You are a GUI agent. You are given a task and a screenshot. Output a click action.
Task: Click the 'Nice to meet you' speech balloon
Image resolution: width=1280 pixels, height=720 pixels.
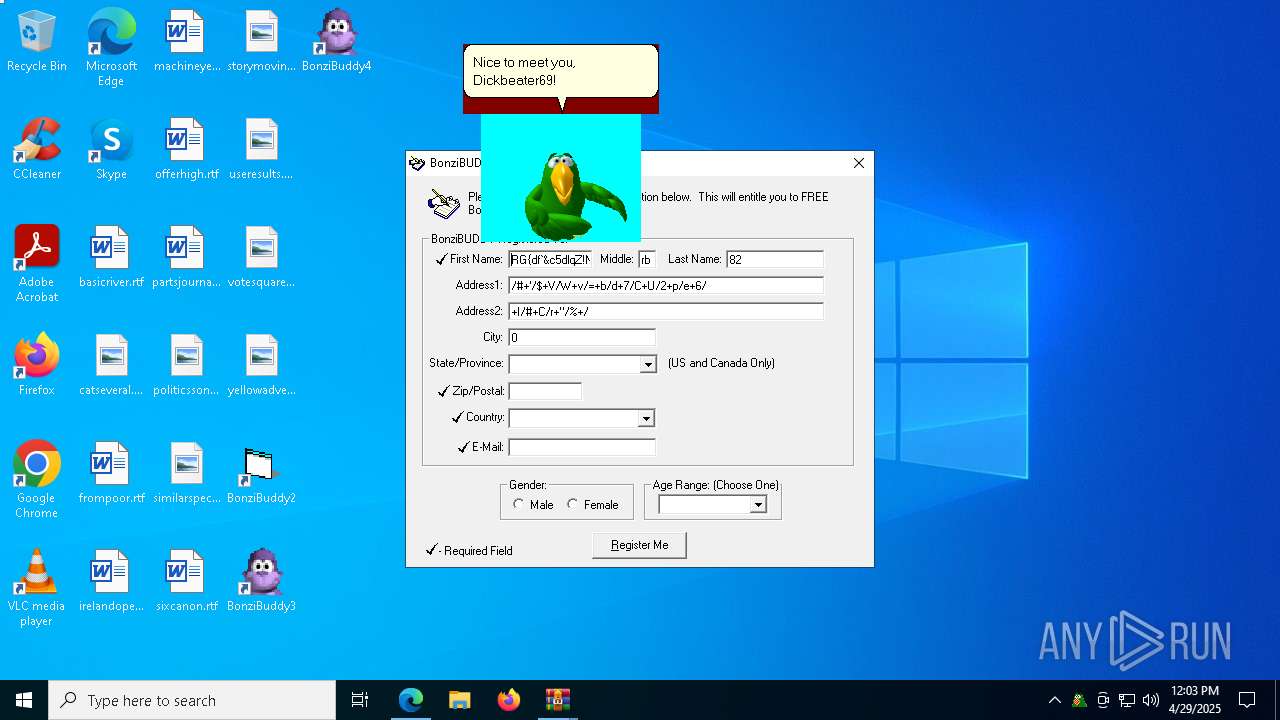[x=561, y=71]
